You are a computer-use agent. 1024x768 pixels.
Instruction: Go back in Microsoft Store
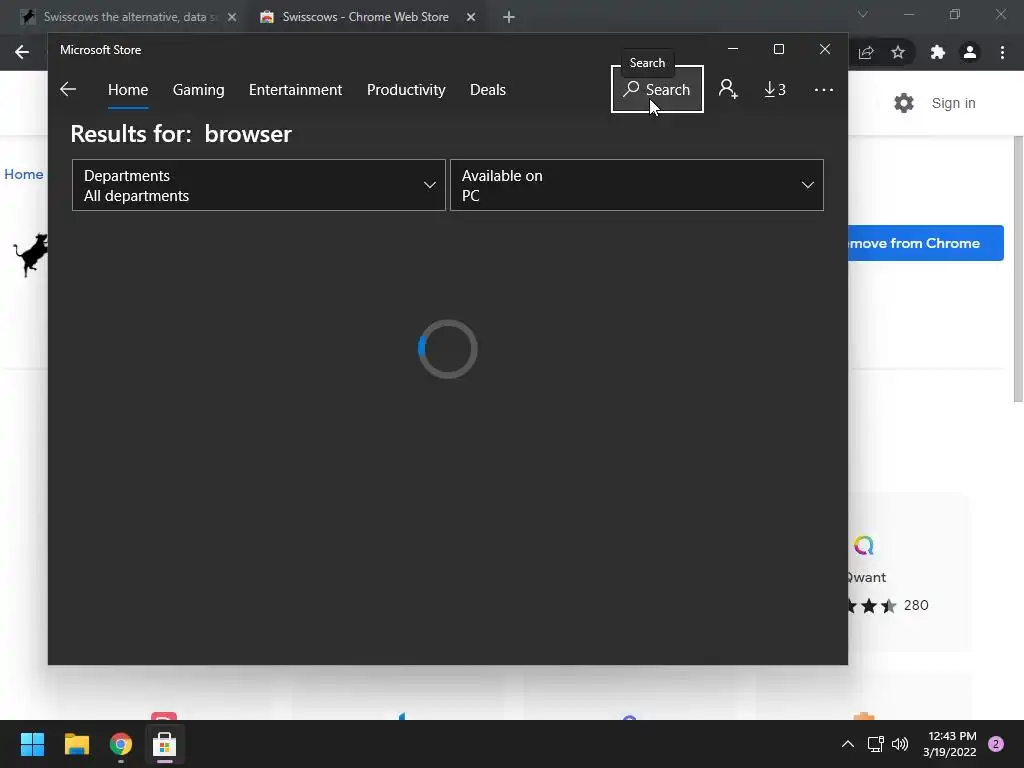pos(68,89)
